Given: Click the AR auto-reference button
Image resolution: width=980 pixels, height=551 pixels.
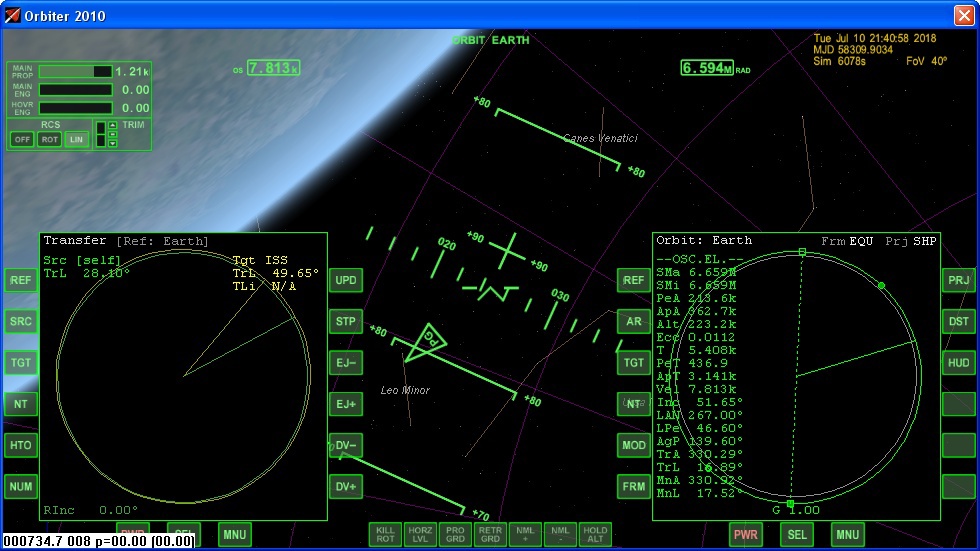Looking at the screenshot, I should 633,322.
